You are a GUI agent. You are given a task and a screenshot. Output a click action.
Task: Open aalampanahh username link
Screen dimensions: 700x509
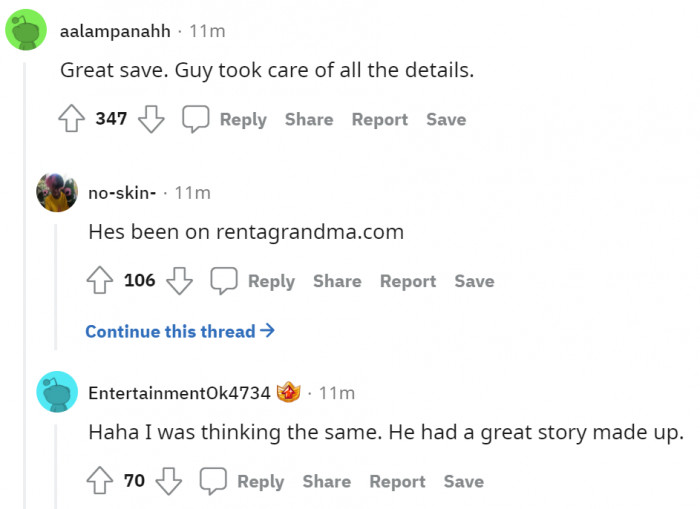tap(115, 31)
